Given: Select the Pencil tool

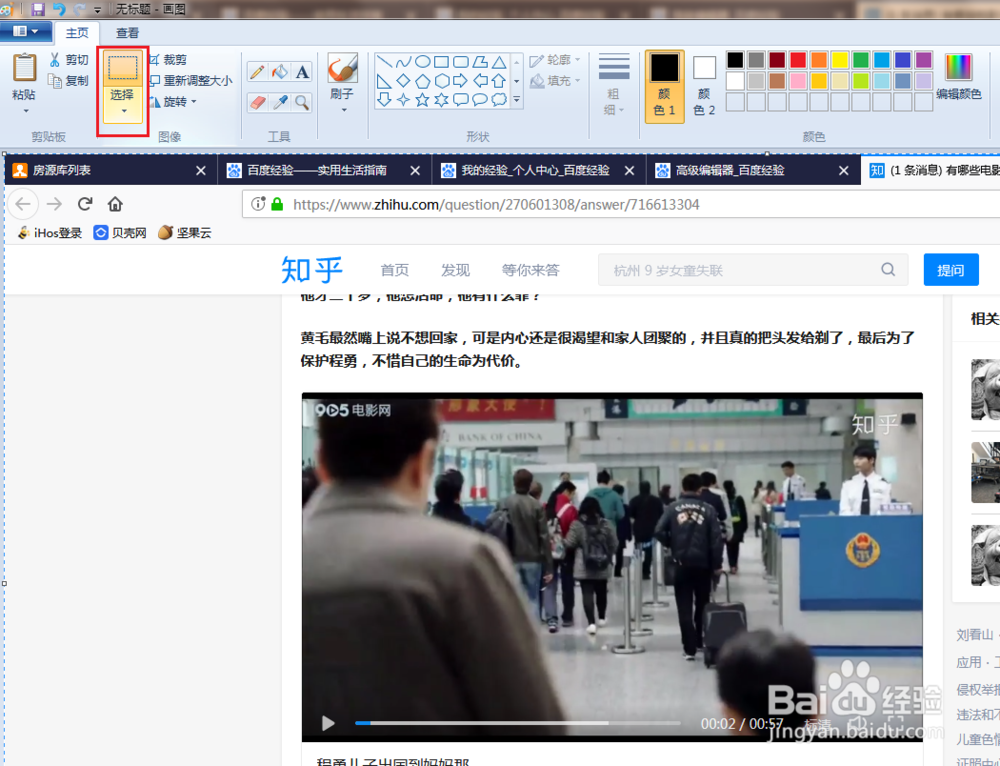Looking at the screenshot, I should (257, 71).
